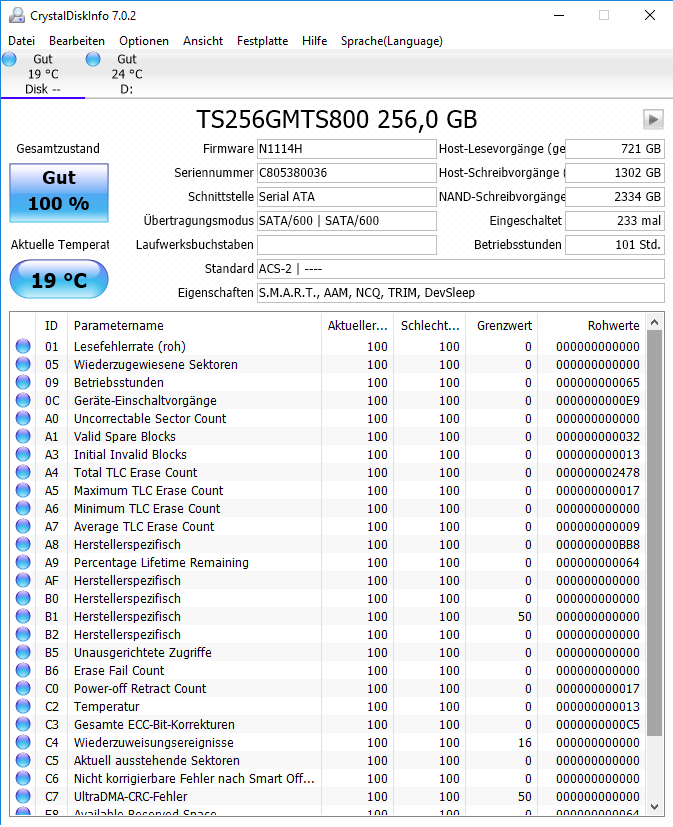Image resolution: width=673 pixels, height=827 pixels.
Task: Click the Gut 100 % health status button
Action: pos(59,193)
